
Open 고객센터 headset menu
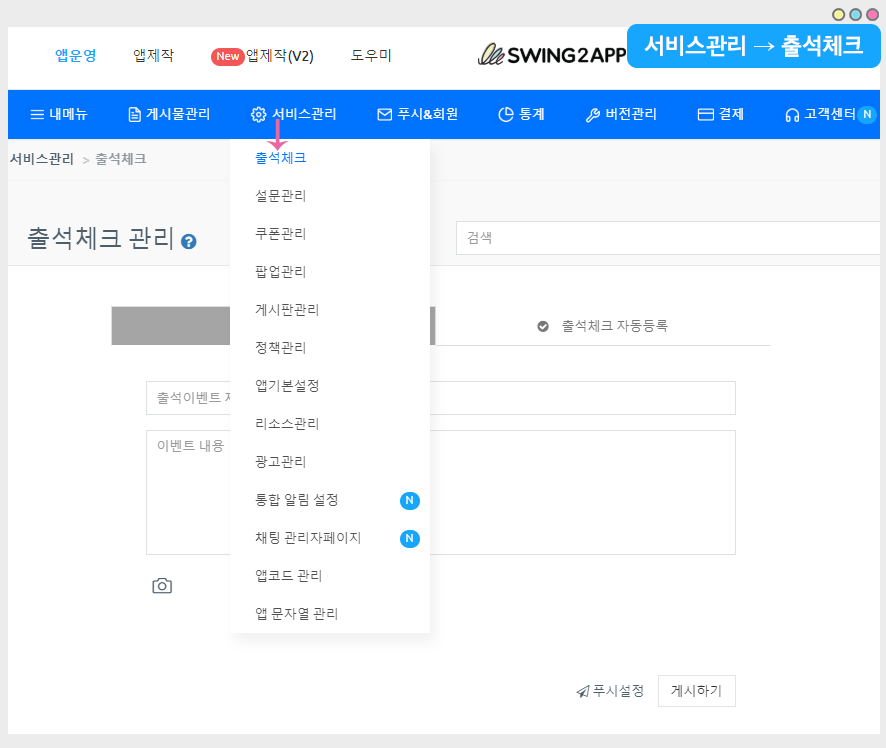pos(820,114)
